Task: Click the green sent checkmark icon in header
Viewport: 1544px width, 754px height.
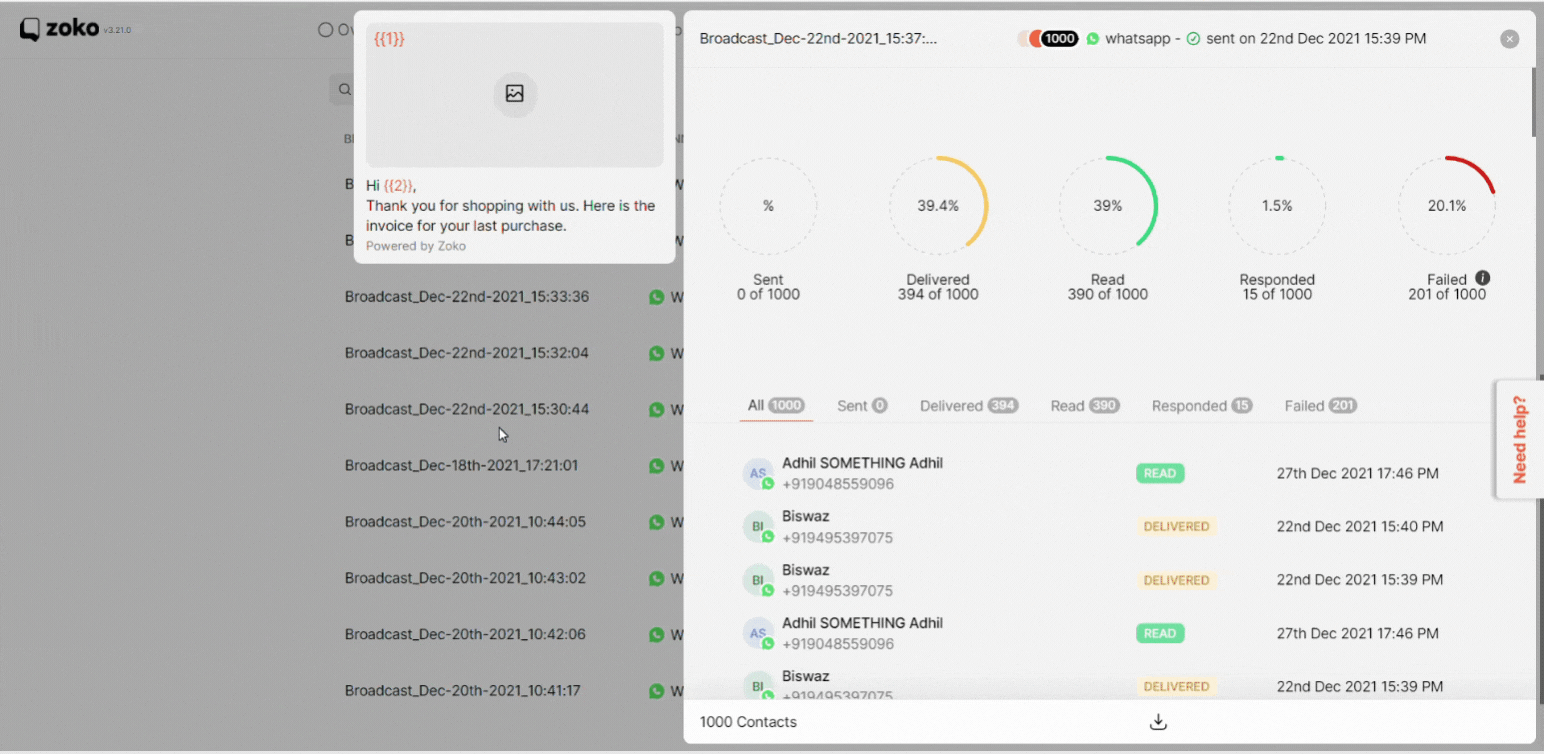Action: coord(1193,39)
